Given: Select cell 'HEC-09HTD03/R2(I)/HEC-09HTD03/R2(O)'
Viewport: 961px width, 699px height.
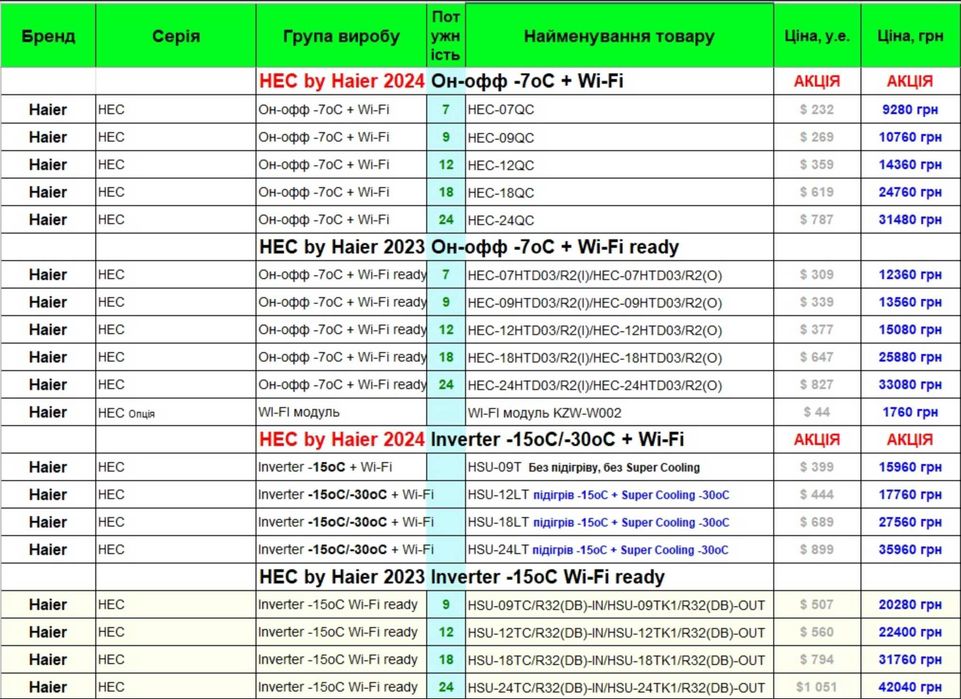Looking at the screenshot, I should 619,303.
